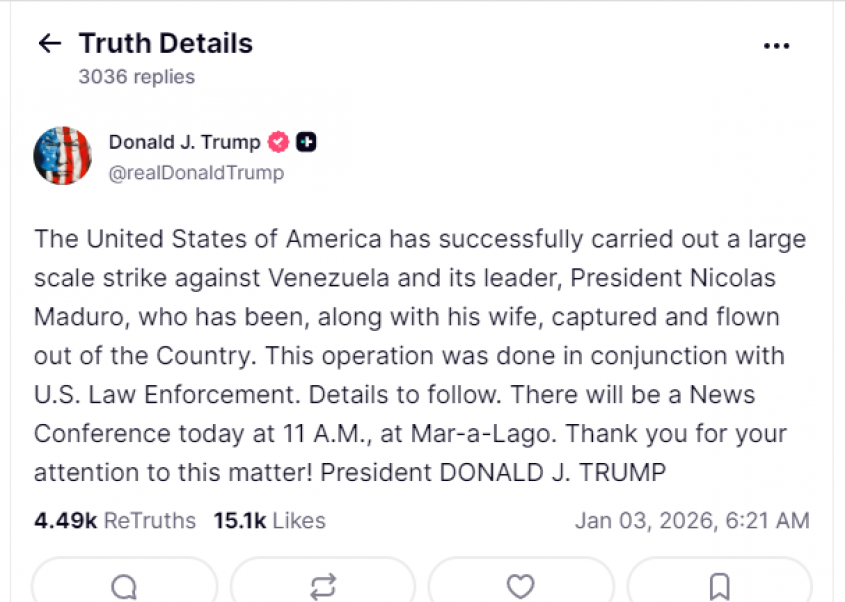Reply using the speech bubble icon
Screen dimensions: 845x602
[124, 586]
